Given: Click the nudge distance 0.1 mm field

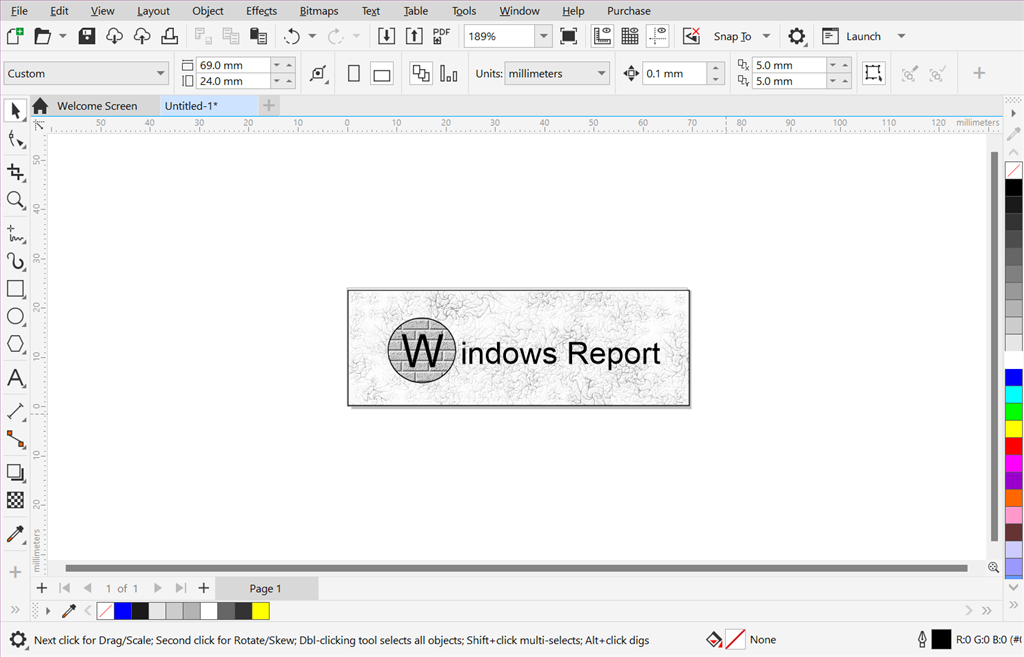Looking at the screenshot, I should [x=674, y=73].
